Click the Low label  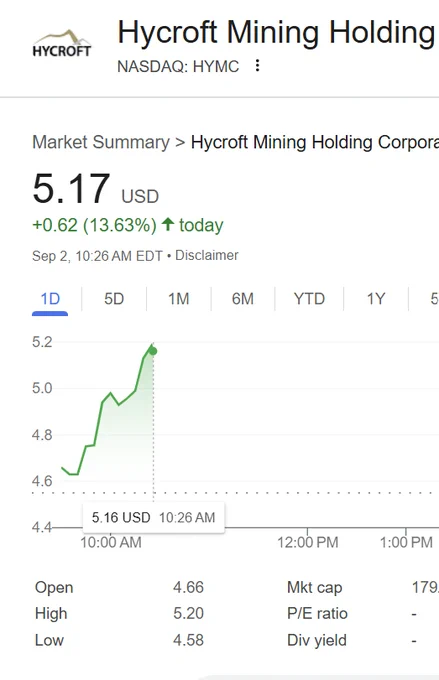coord(49,640)
